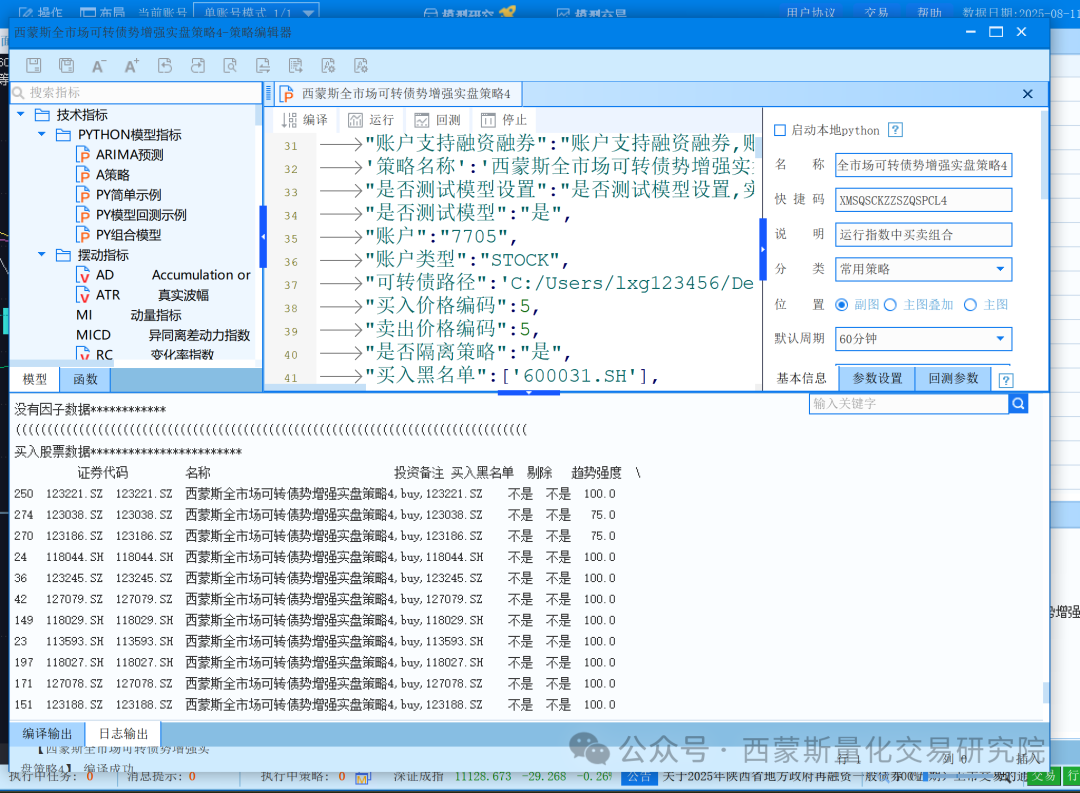The width and height of the screenshot is (1080, 793).
Task: Switch to 模型 tab
Action: tap(34, 379)
